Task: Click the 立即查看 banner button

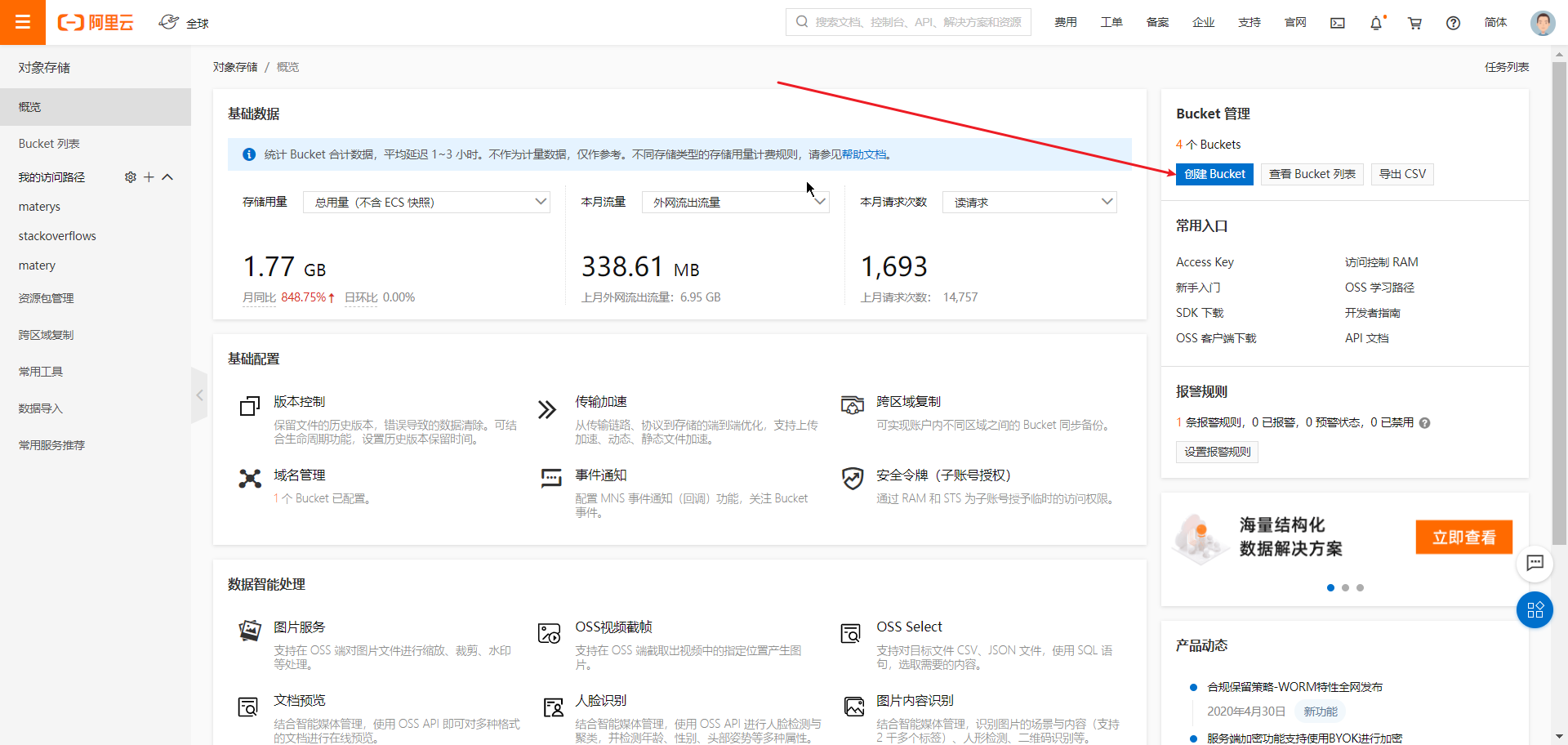Action: (x=1463, y=538)
